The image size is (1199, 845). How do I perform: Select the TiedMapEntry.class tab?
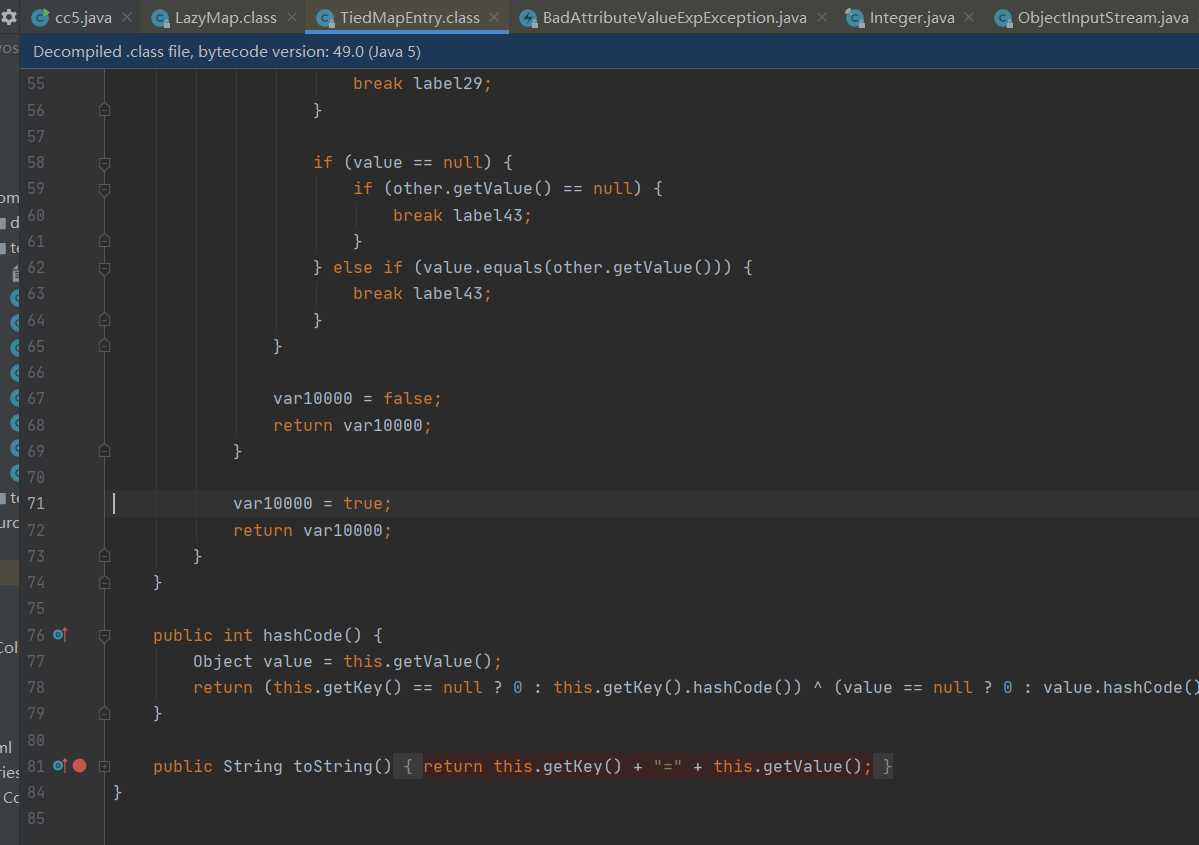click(x=409, y=18)
